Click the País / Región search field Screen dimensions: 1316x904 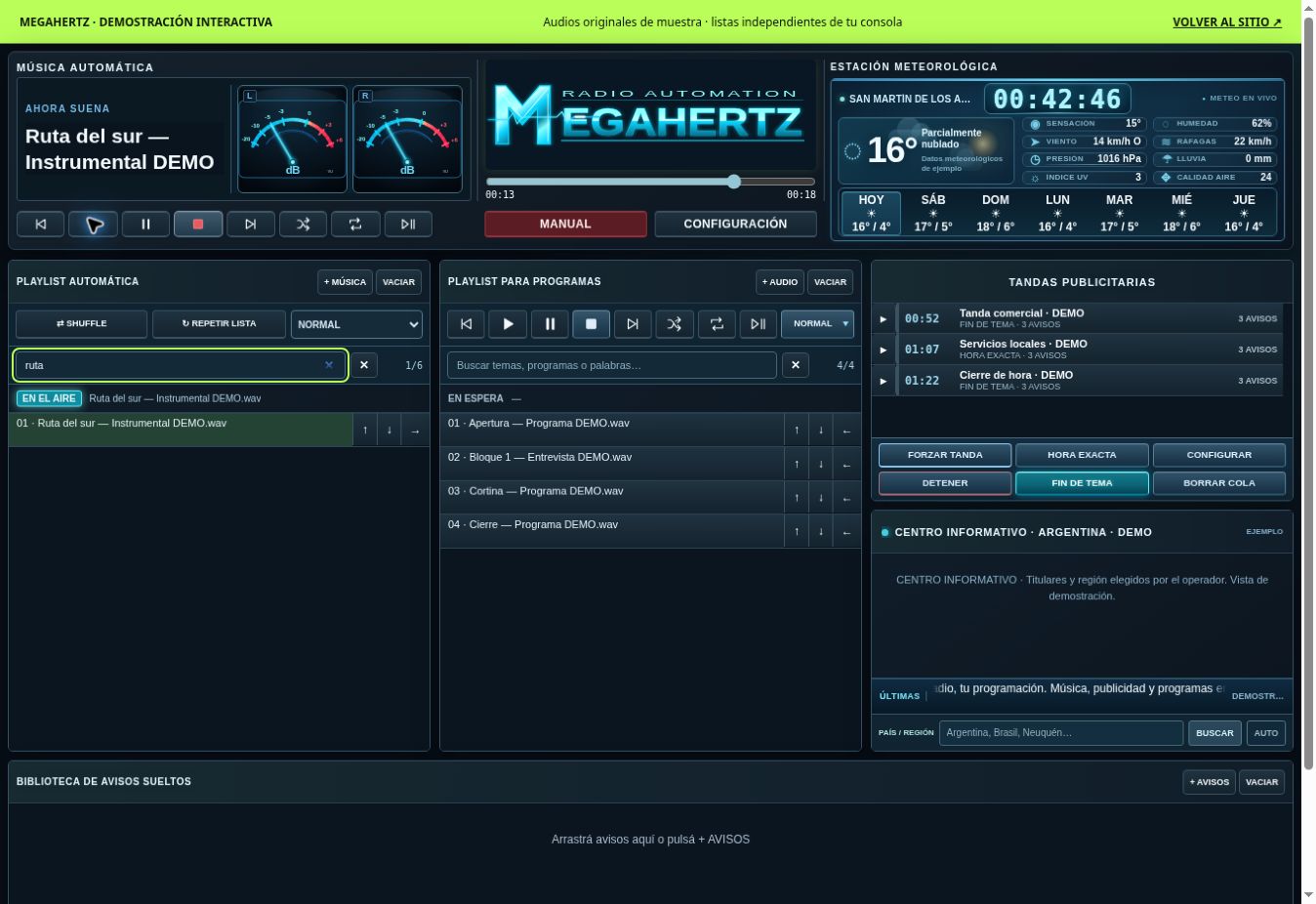pos(1061,733)
